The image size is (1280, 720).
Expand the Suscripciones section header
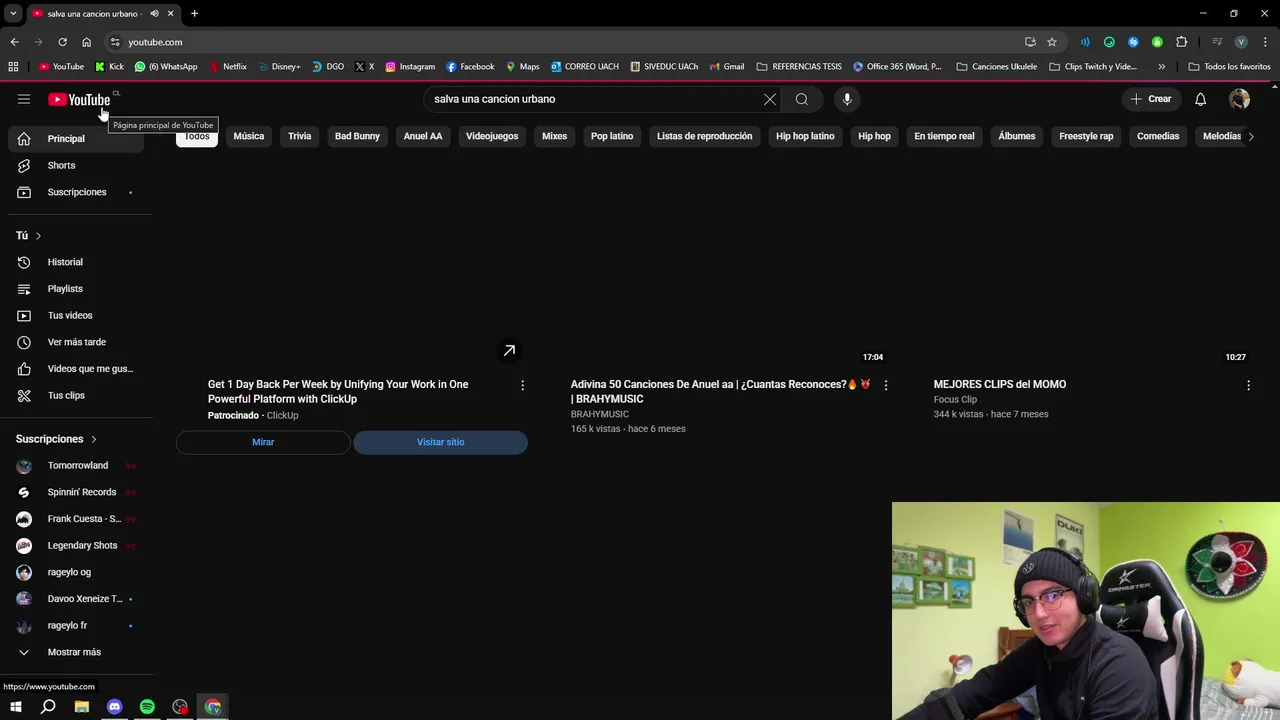[56, 439]
